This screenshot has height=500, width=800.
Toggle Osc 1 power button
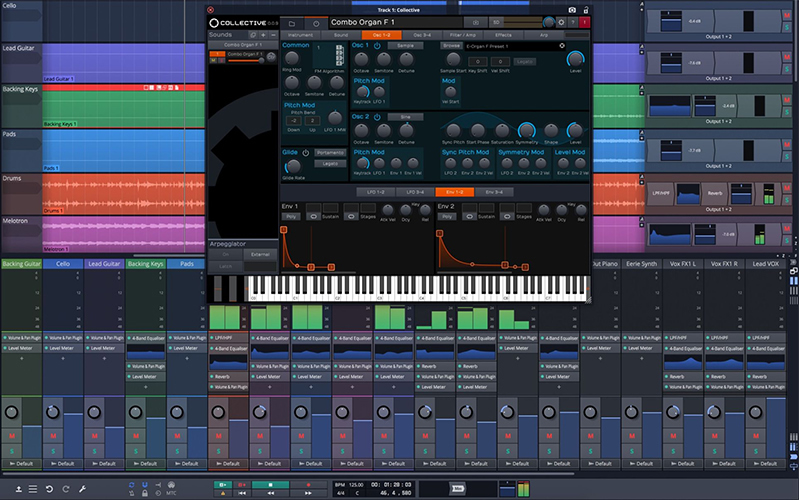377,45
